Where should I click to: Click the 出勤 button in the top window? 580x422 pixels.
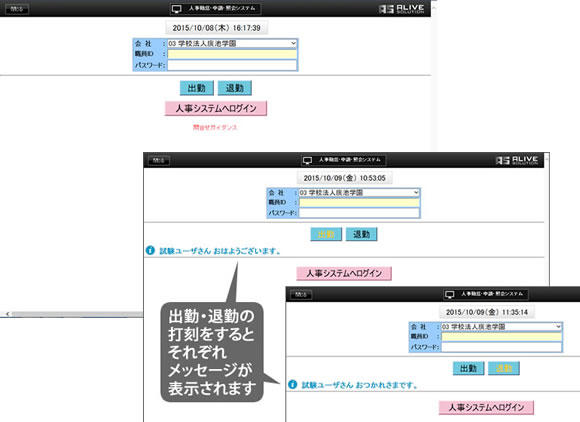click(x=197, y=88)
